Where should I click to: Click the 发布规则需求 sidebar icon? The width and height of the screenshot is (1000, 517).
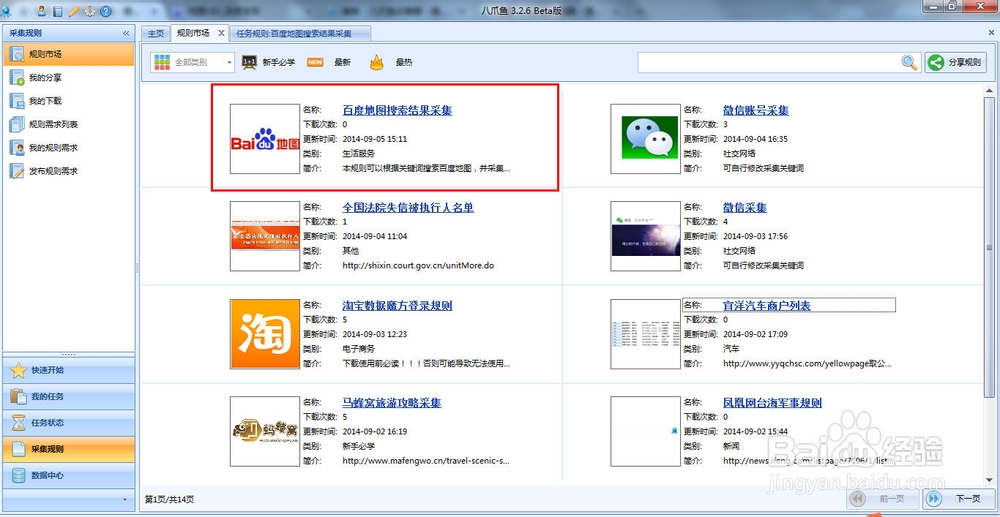click(x=17, y=171)
